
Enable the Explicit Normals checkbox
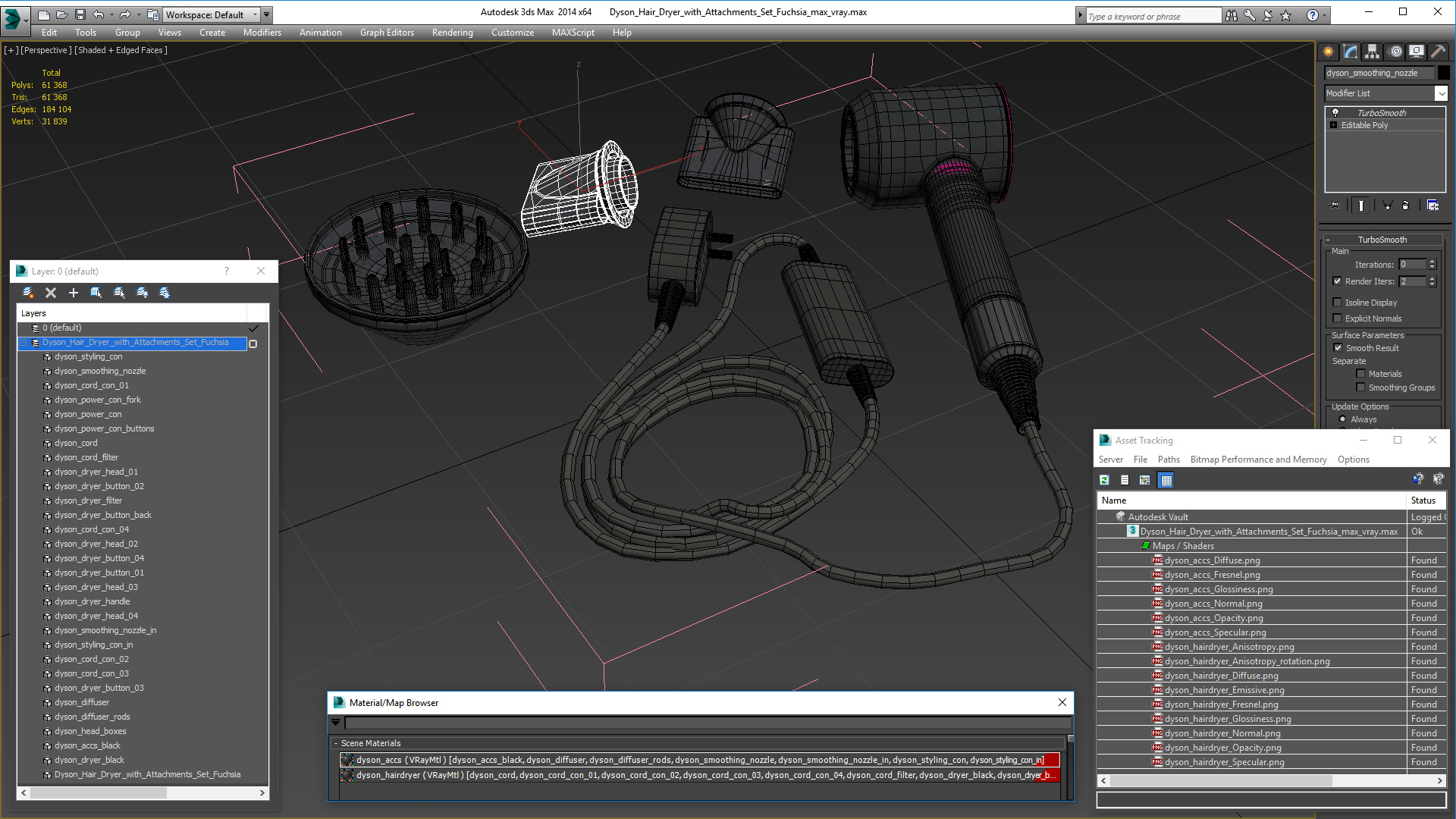click(1338, 318)
